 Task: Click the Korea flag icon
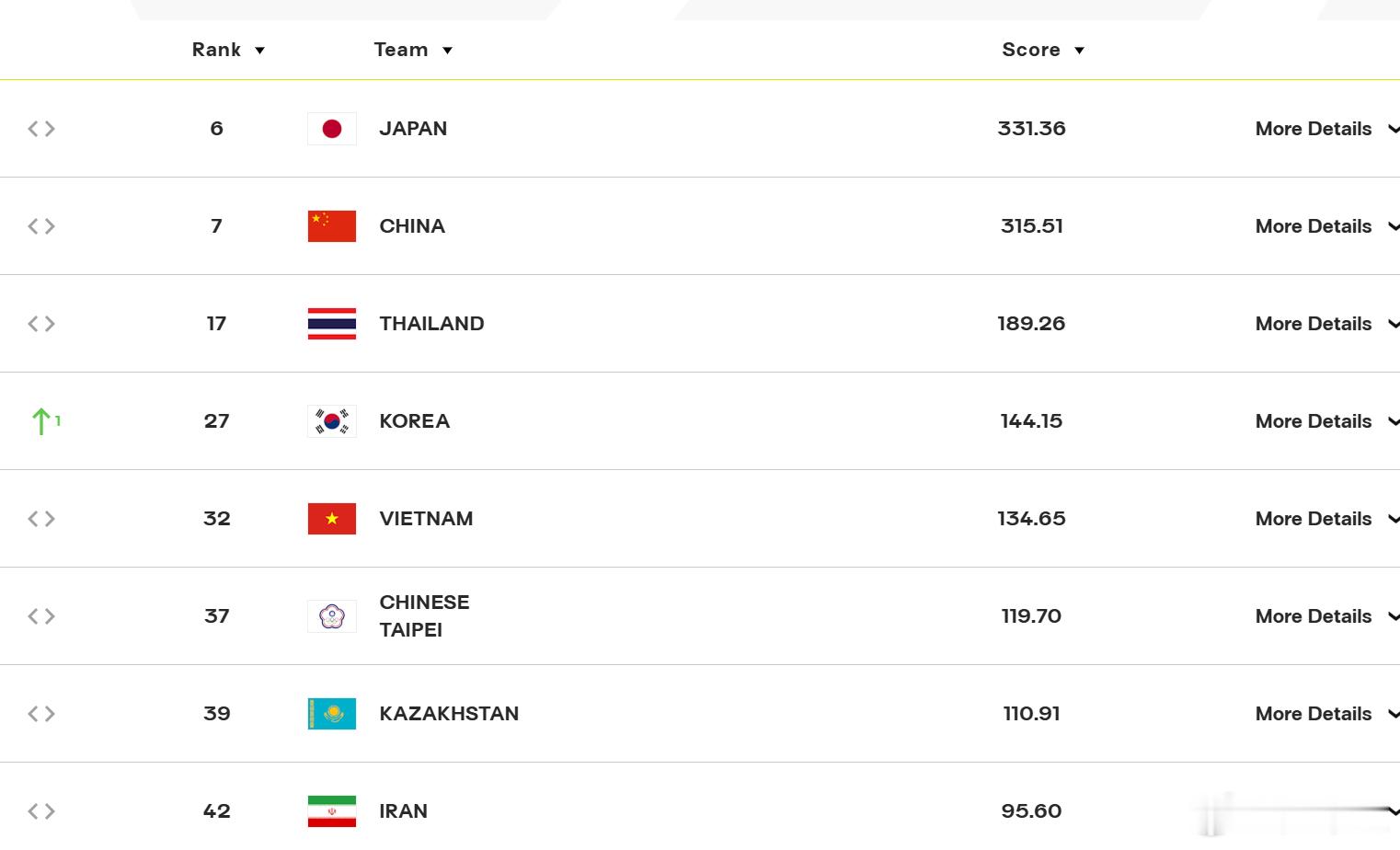coord(332,421)
